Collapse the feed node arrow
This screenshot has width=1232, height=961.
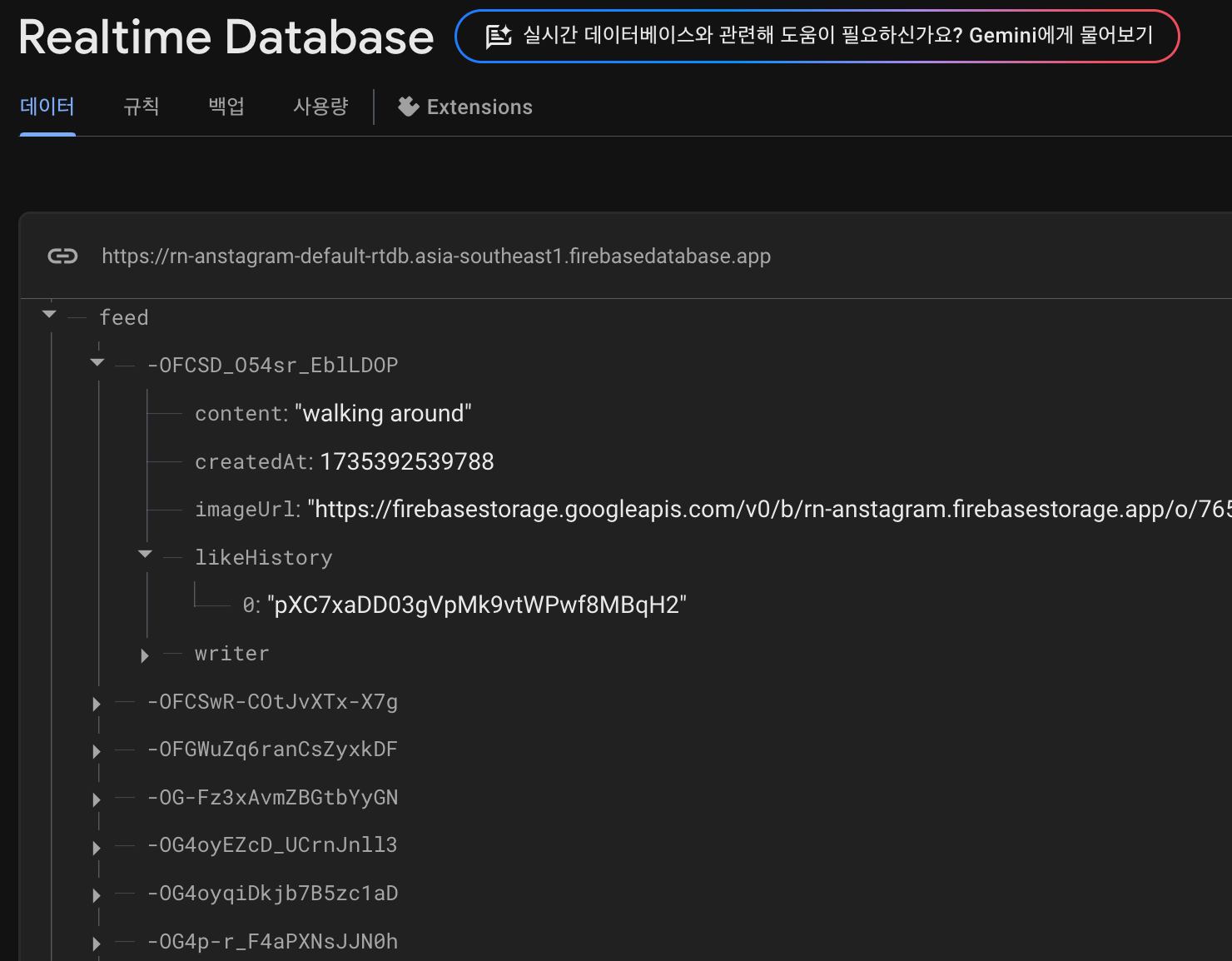[49, 315]
